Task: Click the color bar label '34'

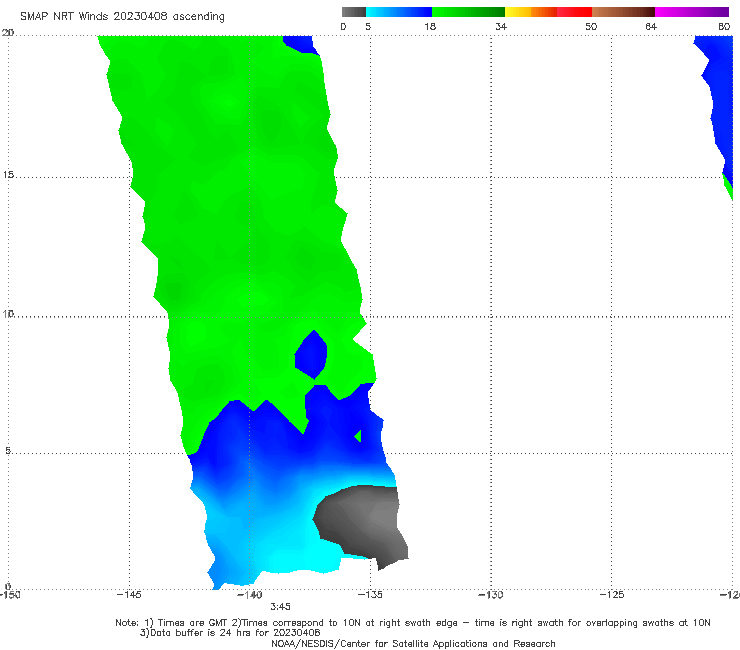Action: [501, 27]
